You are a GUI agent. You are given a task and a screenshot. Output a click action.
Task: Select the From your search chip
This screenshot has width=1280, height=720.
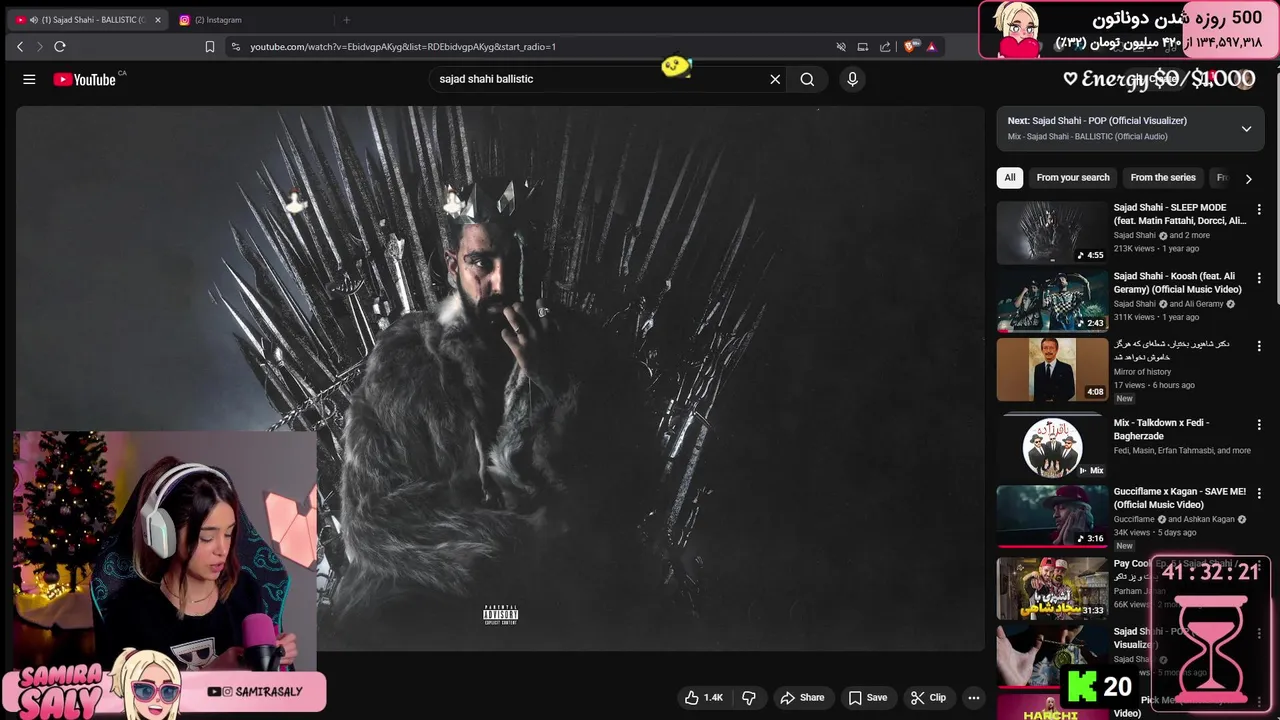pyautogui.click(x=1073, y=178)
